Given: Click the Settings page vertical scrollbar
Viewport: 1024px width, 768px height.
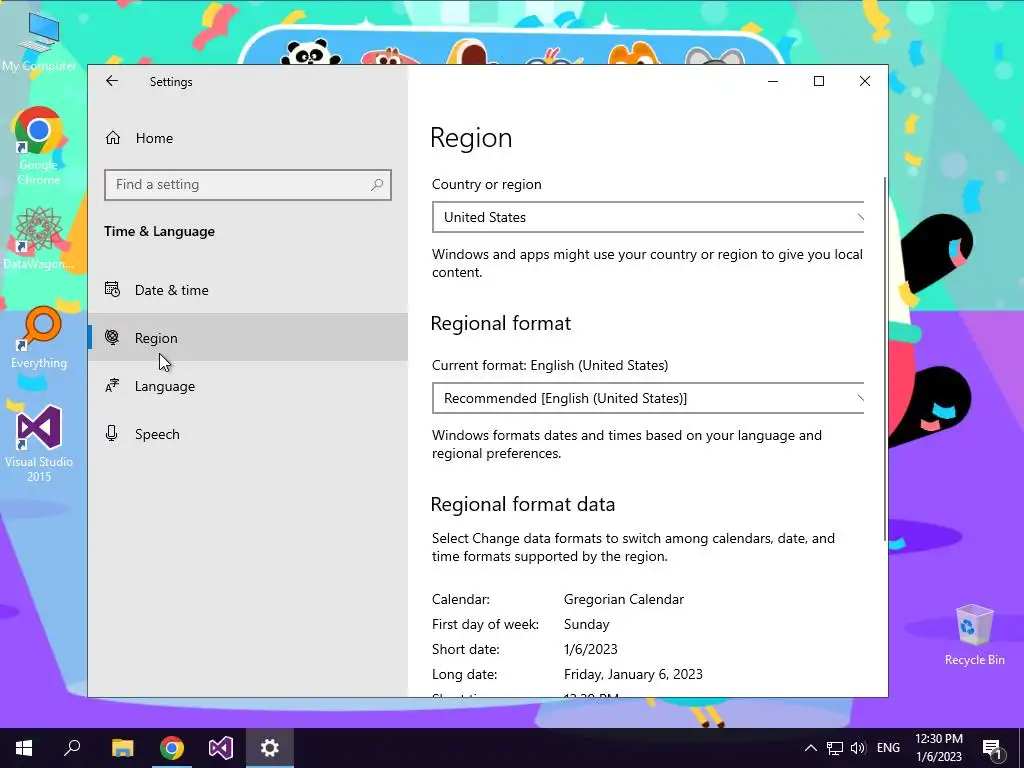Looking at the screenshot, I should (x=885, y=358).
